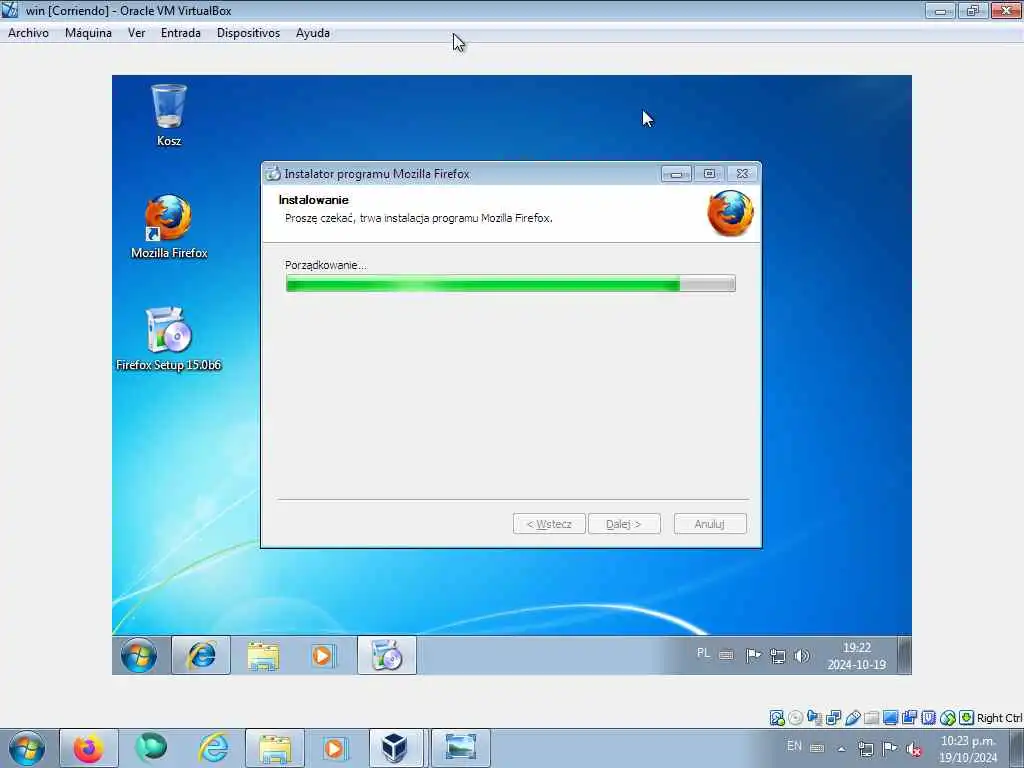Click the EN language indicator in host tray

794,746
